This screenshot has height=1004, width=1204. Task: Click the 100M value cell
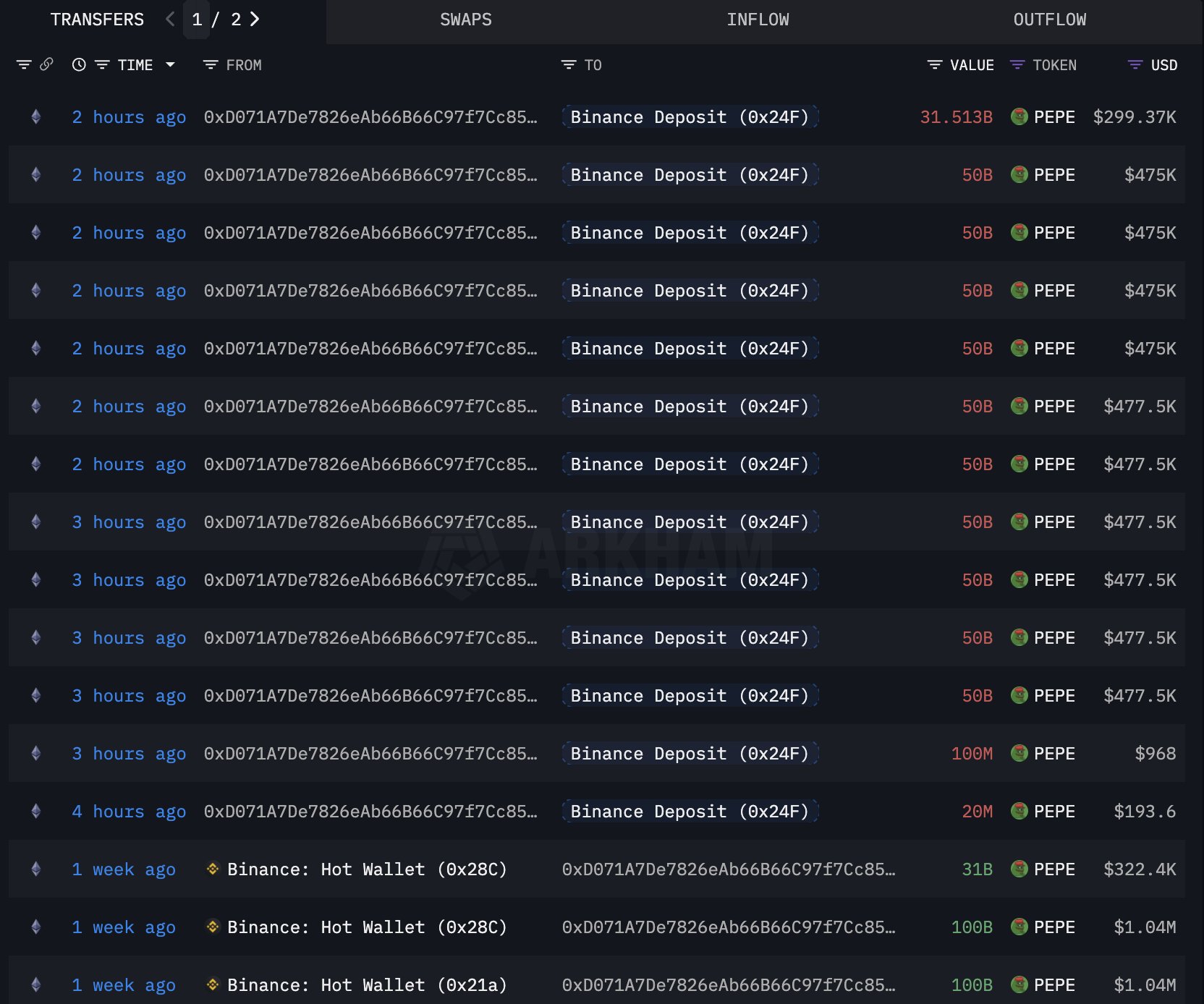[972, 754]
